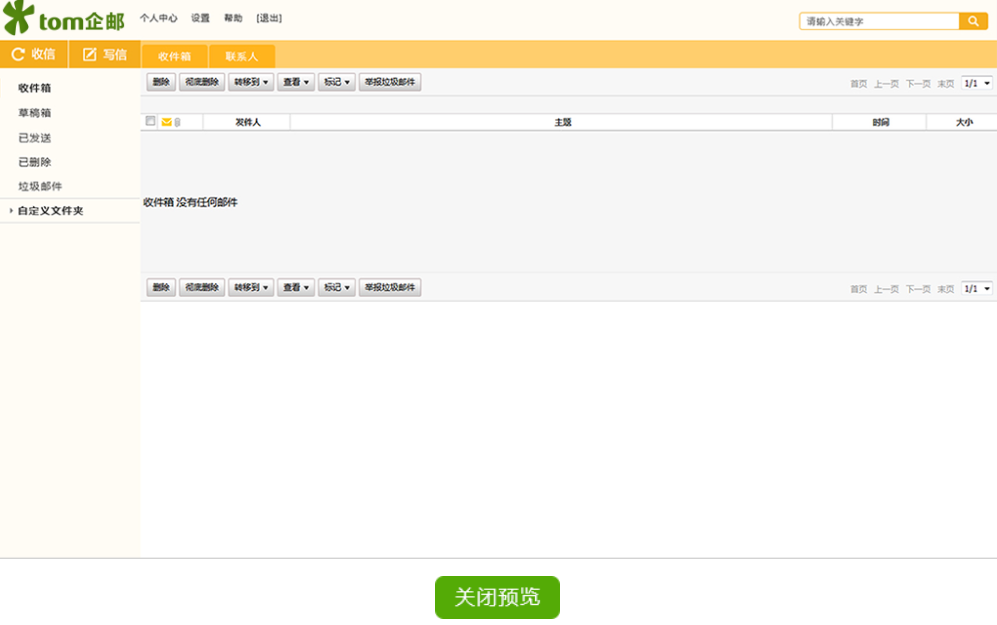Open 个人中心 in the top menu
Screen dimensions: 997x625
click(158, 18)
